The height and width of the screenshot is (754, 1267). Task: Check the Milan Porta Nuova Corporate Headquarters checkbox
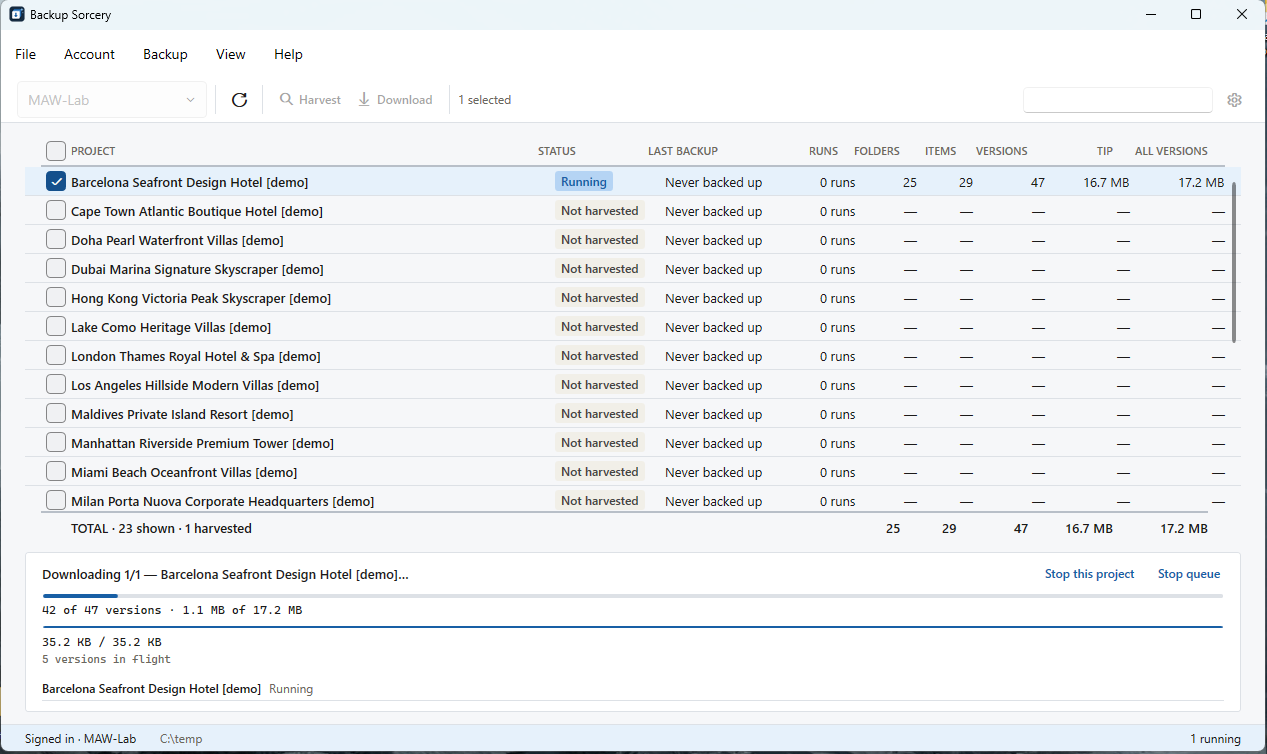pyautogui.click(x=56, y=501)
